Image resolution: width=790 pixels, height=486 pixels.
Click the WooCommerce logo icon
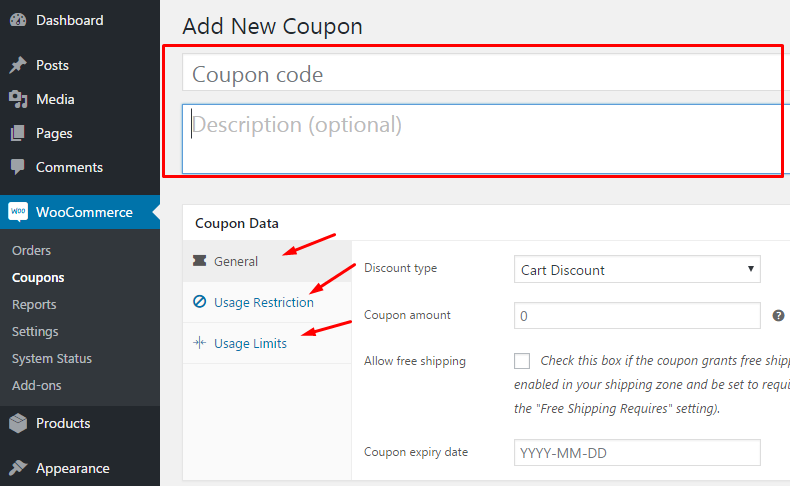tap(18, 212)
